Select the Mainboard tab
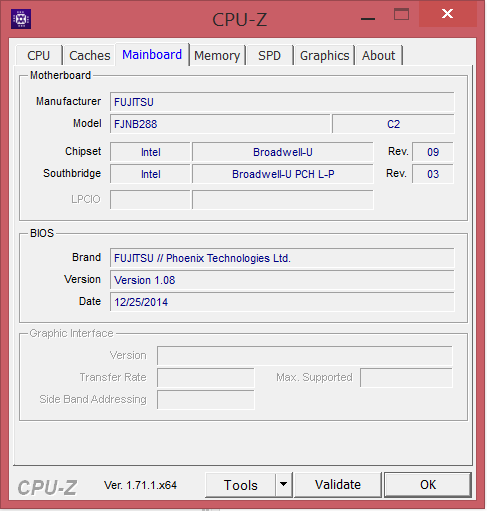 (x=152, y=54)
